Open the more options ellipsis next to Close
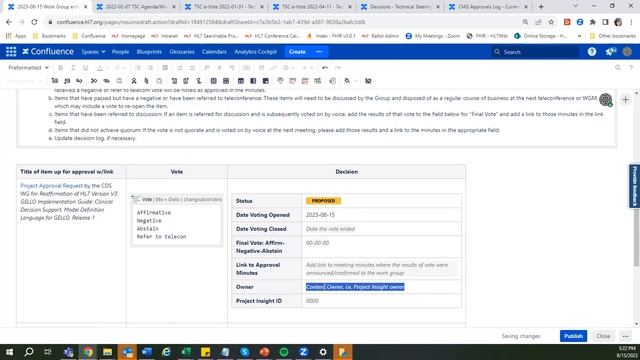Image resolution: width=640 pixels, height=360 pixels. click(x=626, y=336)
